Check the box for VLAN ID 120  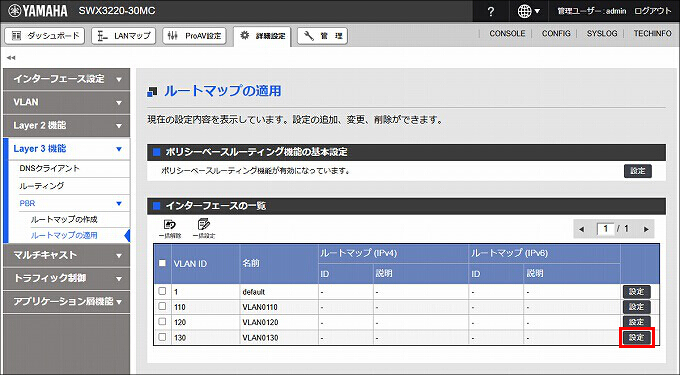click(x=162, y=322)
